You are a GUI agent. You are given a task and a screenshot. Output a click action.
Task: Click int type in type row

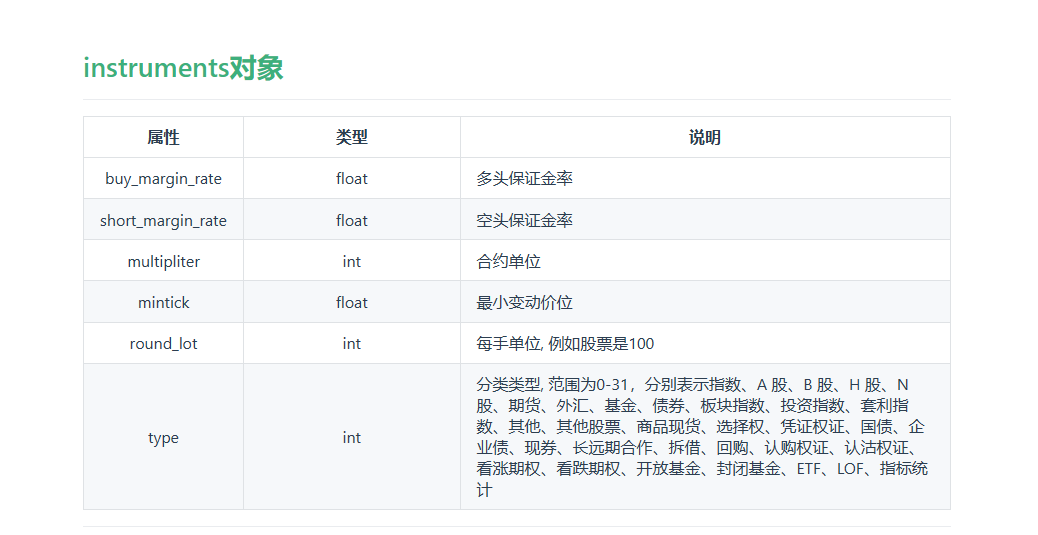click(x=352, y=437)
